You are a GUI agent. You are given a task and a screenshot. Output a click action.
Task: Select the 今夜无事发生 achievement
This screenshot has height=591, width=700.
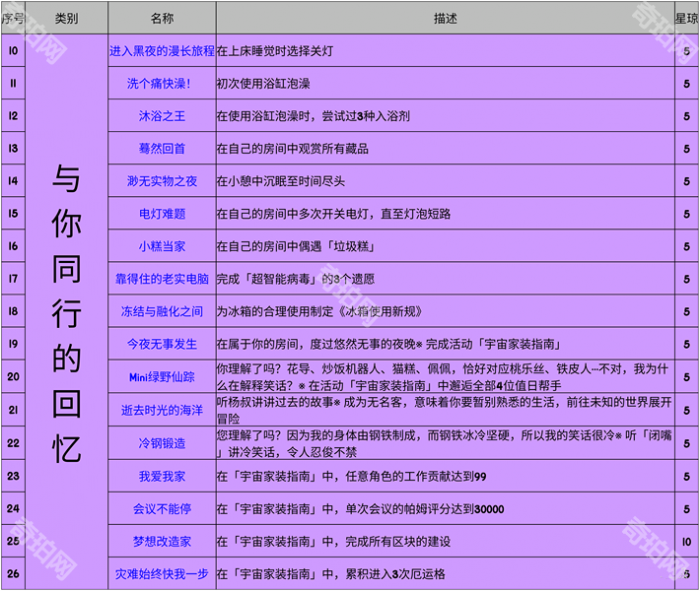[161, 344]
